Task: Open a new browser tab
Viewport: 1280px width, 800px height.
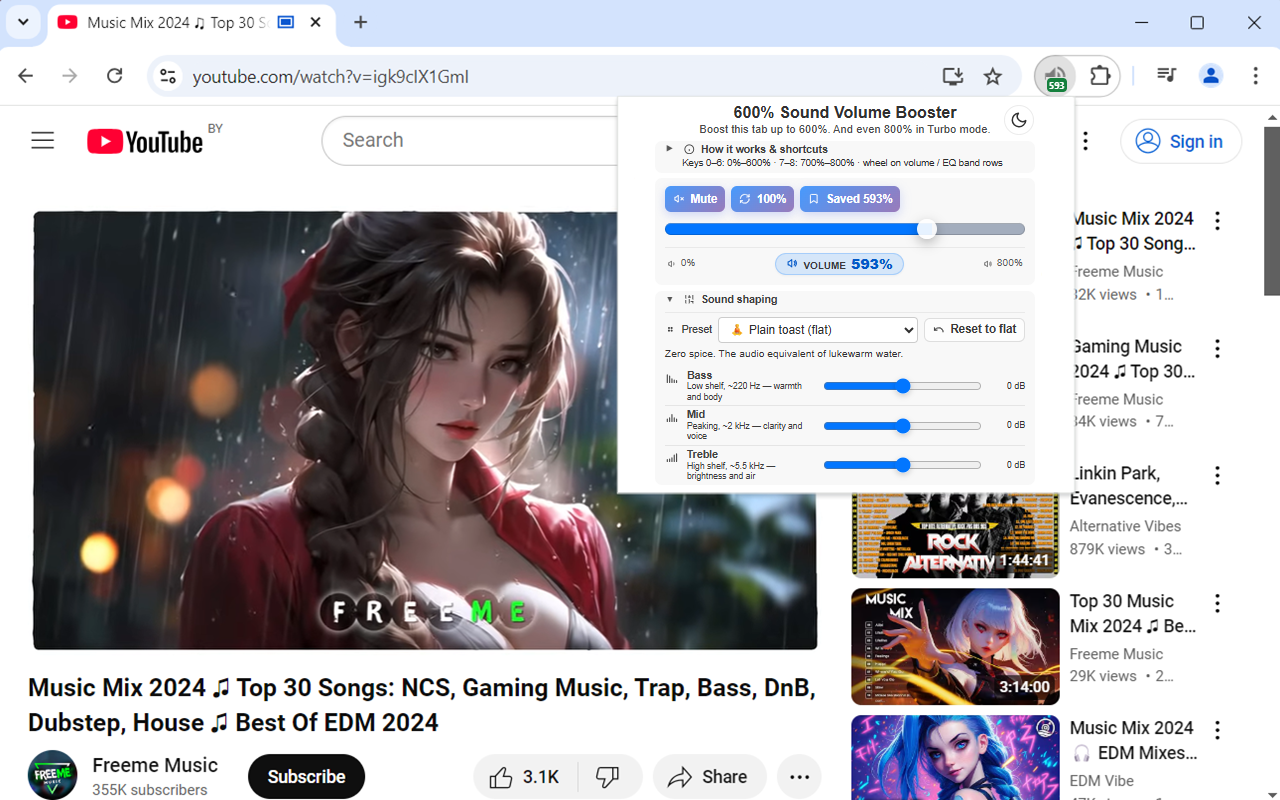Action: tap(361, 22)
